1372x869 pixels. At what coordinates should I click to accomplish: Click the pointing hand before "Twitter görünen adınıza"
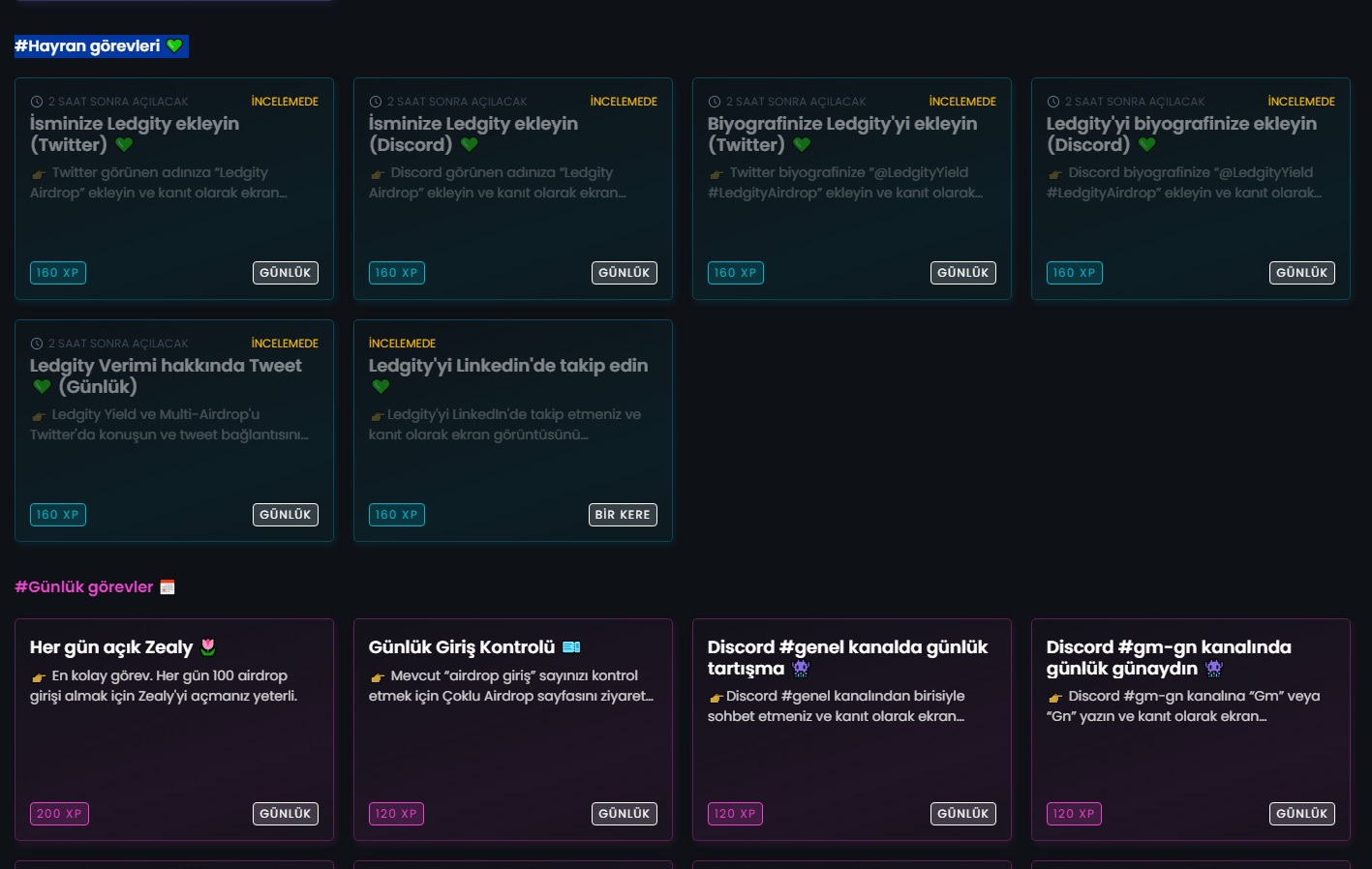tap(39, 174)
